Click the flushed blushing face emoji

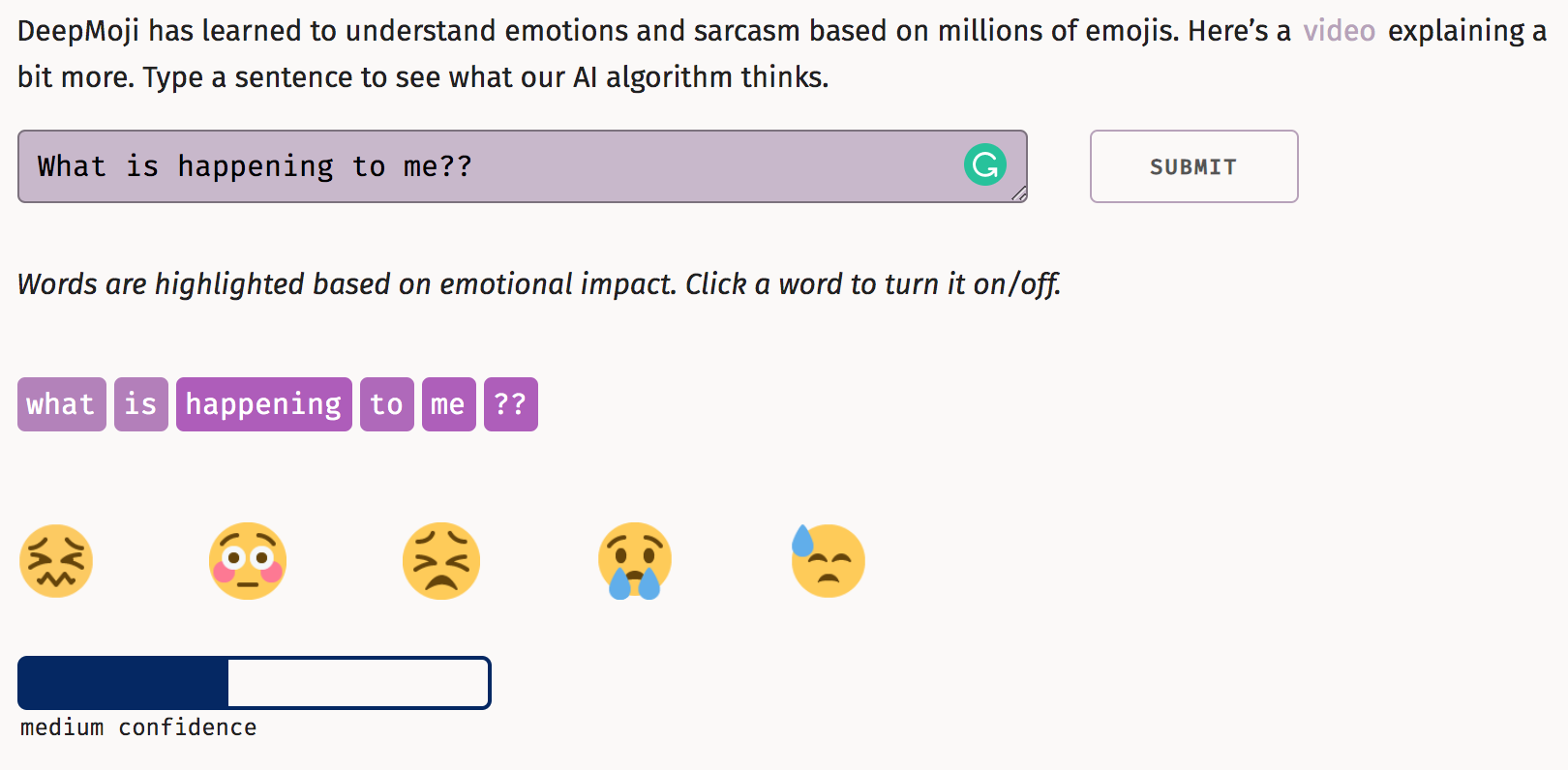248,561
